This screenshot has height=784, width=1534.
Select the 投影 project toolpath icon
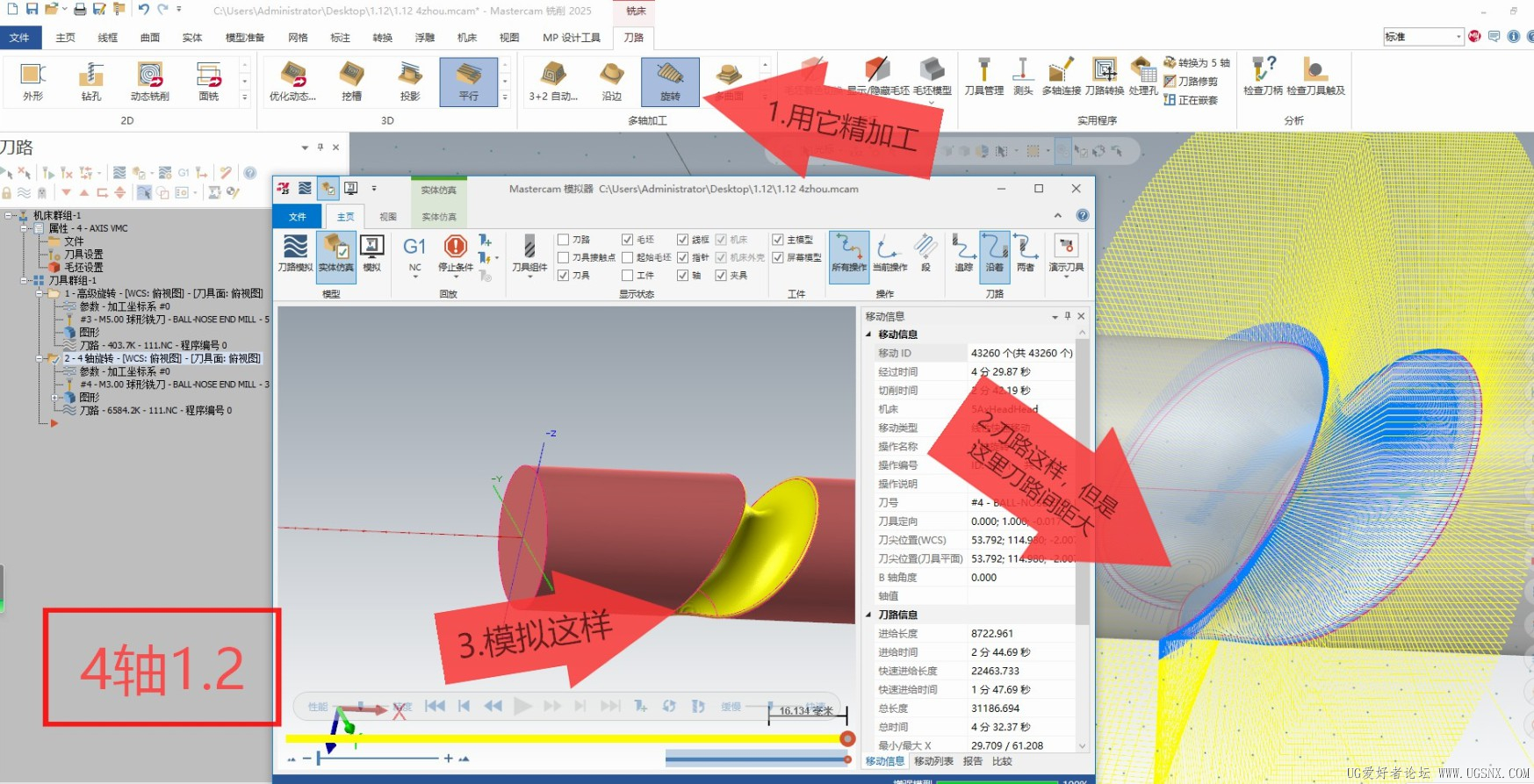pos(410,83)
